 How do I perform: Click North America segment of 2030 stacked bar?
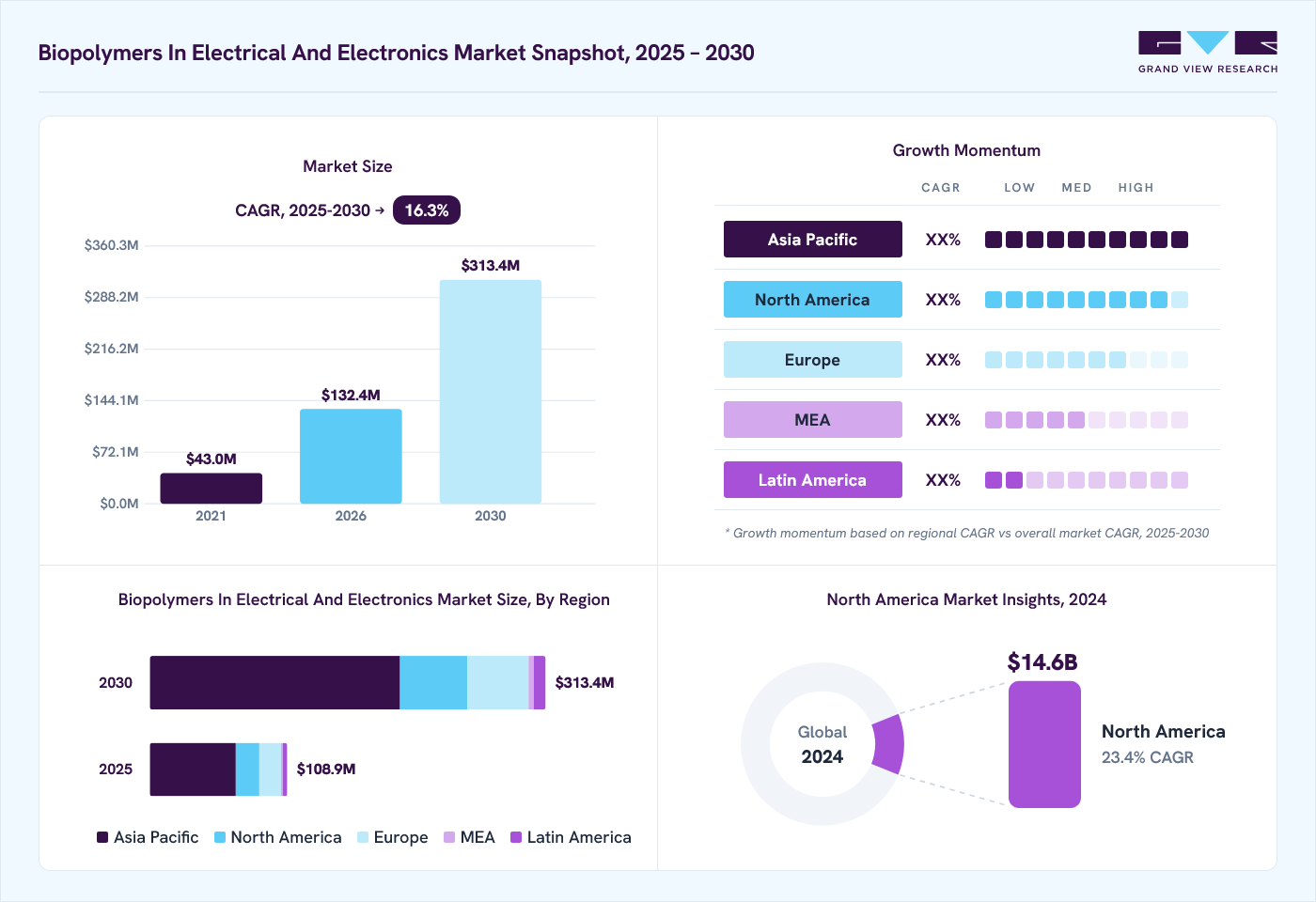click(433, 683)
